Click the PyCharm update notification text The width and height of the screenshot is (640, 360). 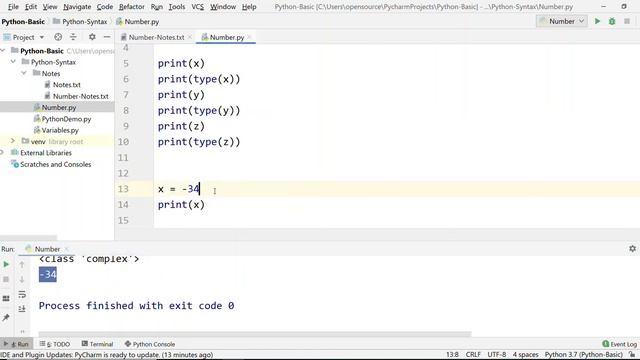(107, 354)
